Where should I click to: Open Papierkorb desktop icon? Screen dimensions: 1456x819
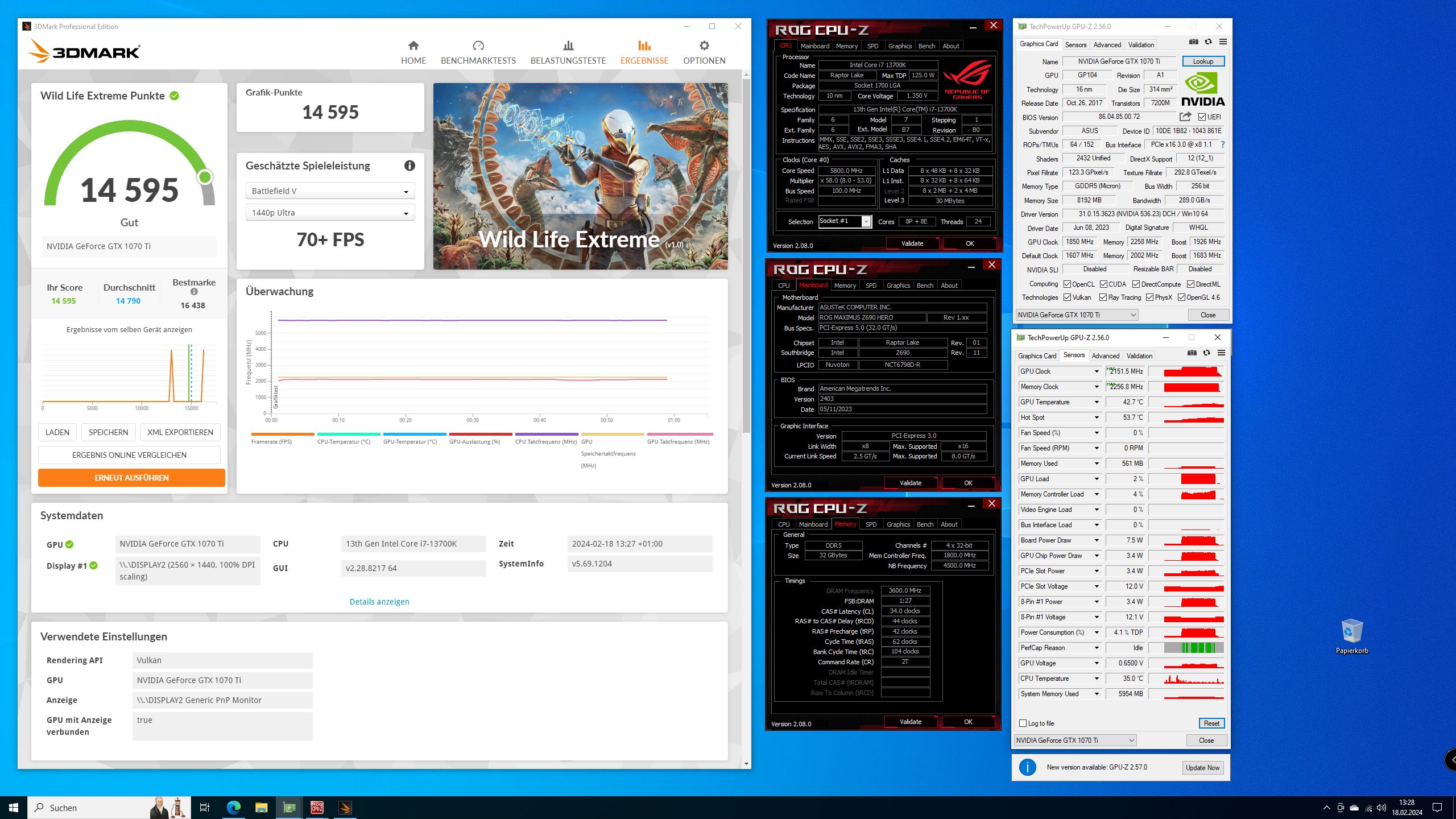pyautogui.click(x=1352, y=636)
